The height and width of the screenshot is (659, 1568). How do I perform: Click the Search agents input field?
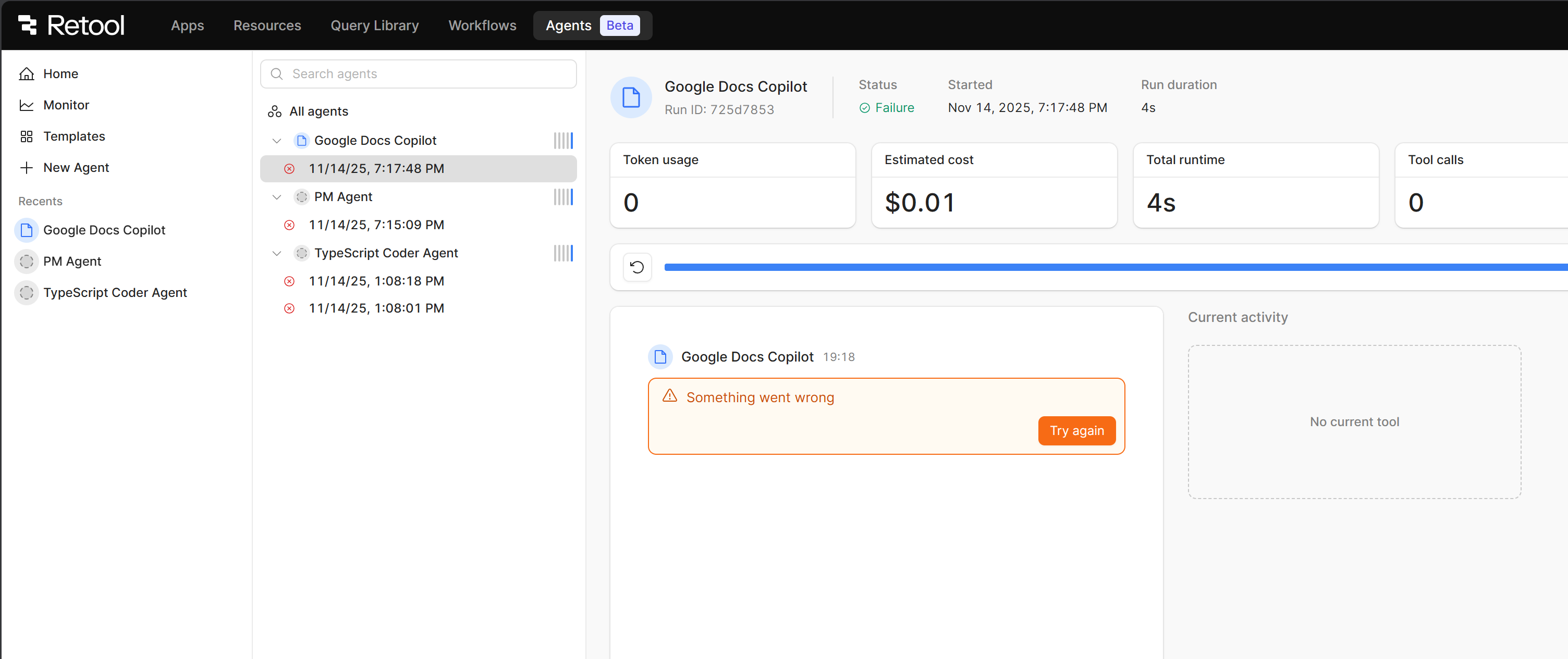(426, 73)
